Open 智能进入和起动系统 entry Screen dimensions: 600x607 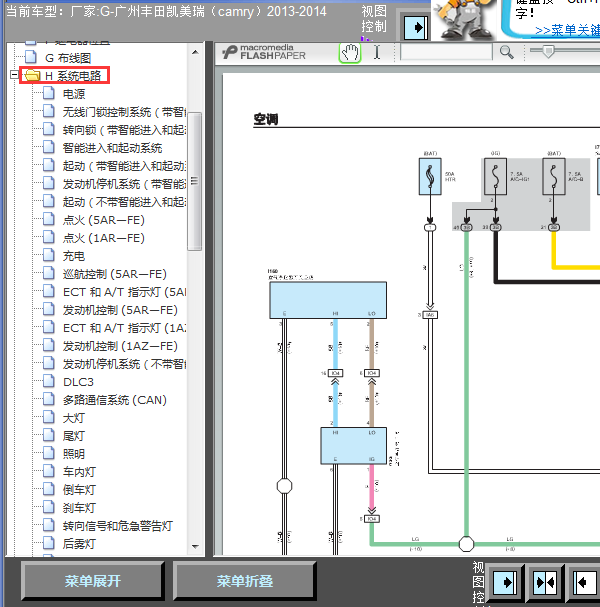[112, 148]
